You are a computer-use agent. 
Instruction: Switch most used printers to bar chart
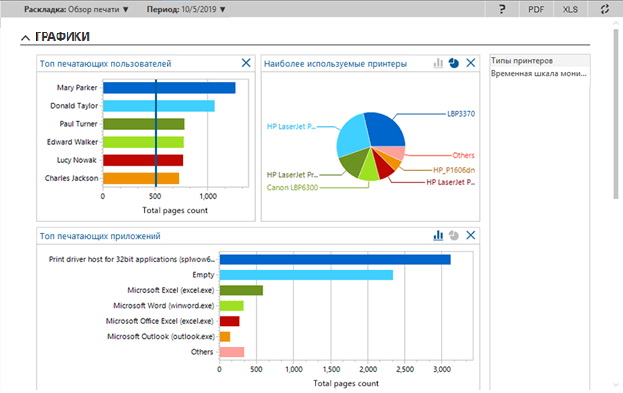(438, 63)
